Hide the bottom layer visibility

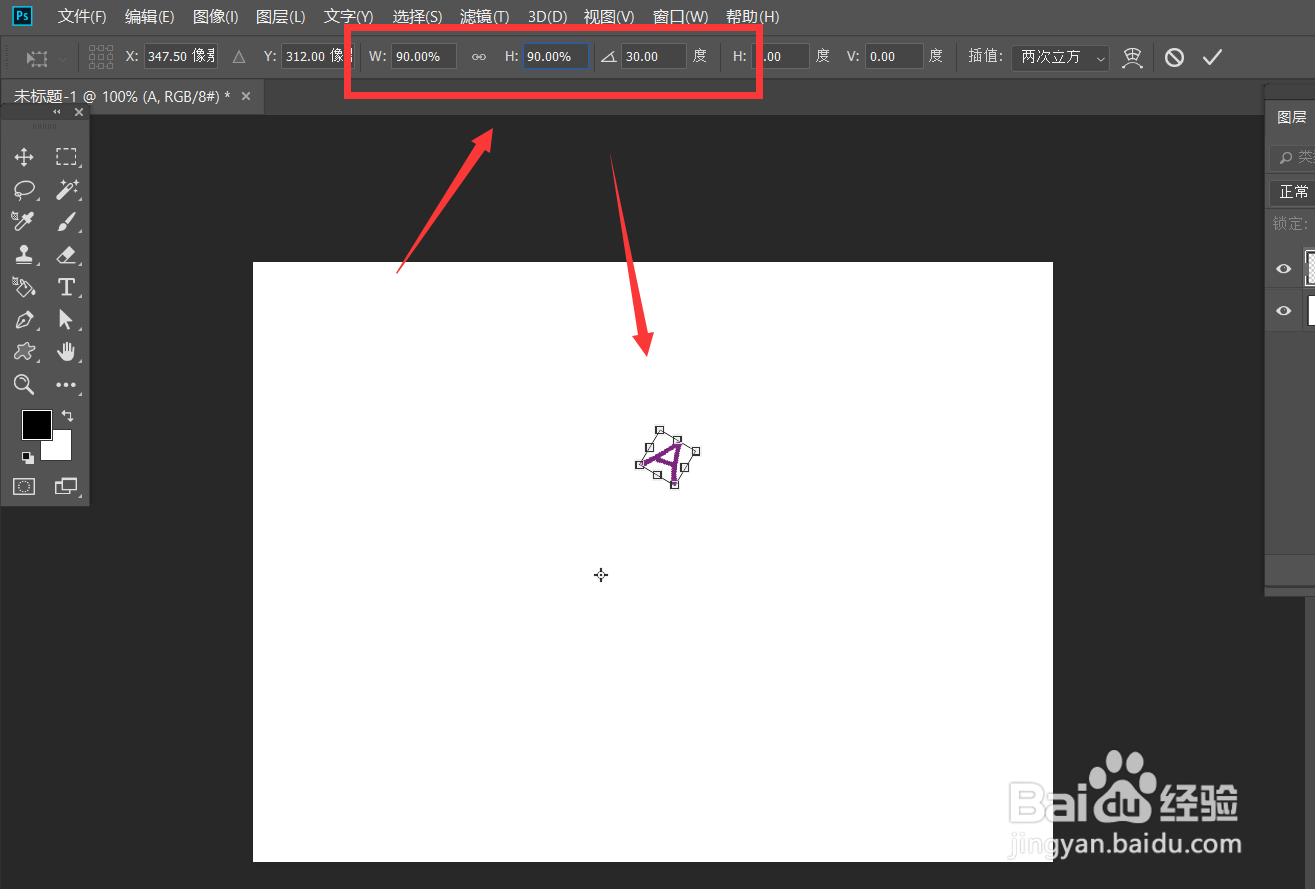1283,310
